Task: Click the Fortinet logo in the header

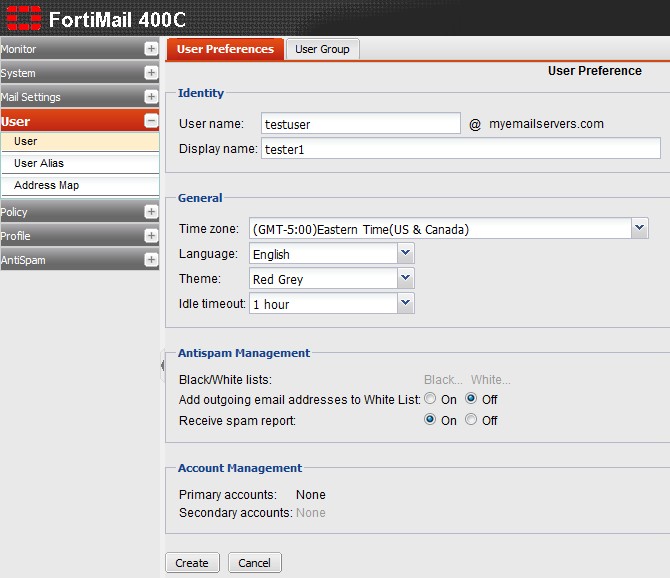Action: 24,18
